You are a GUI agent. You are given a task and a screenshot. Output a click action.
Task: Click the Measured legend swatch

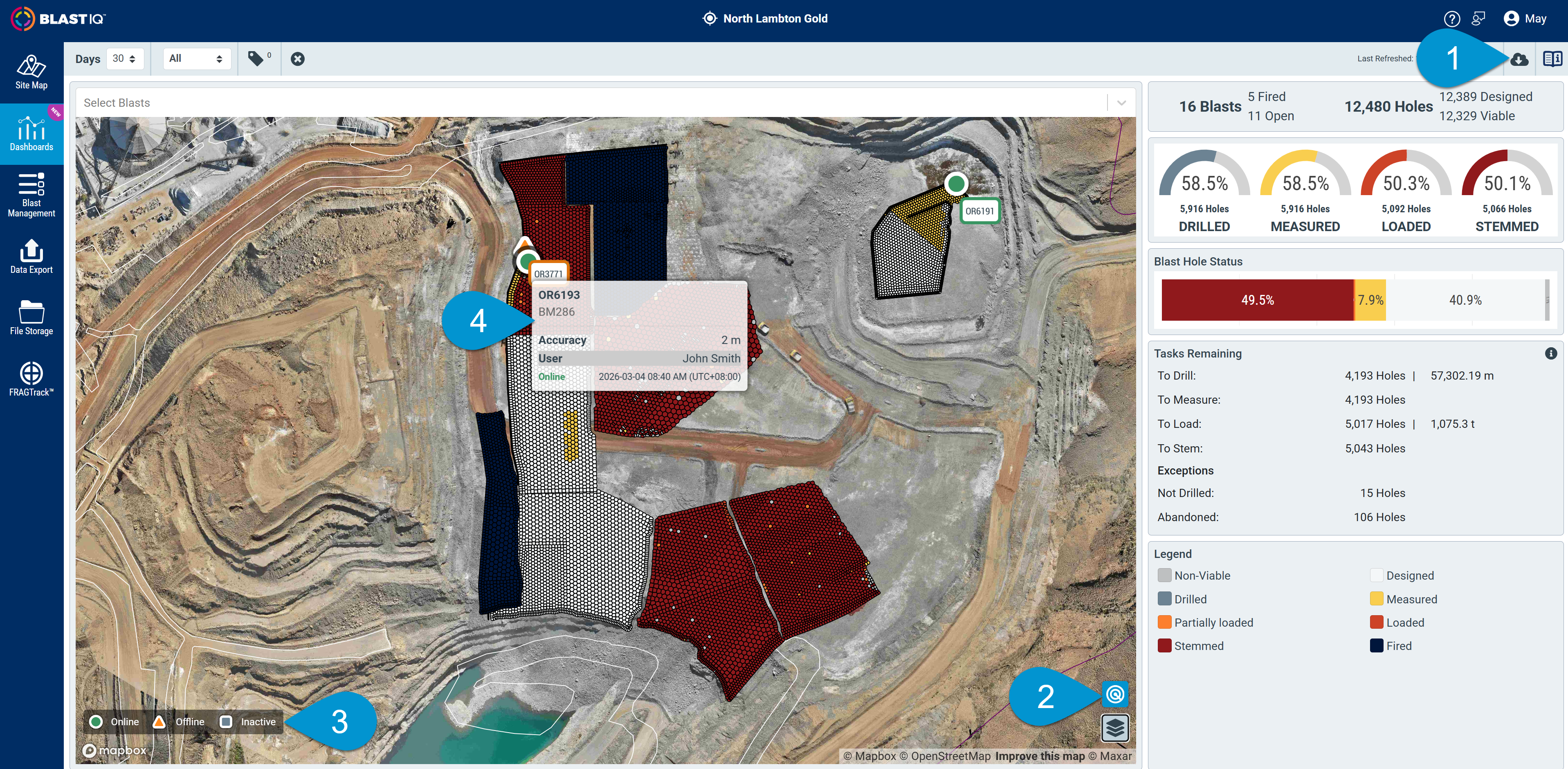(x=1376, y=599)
